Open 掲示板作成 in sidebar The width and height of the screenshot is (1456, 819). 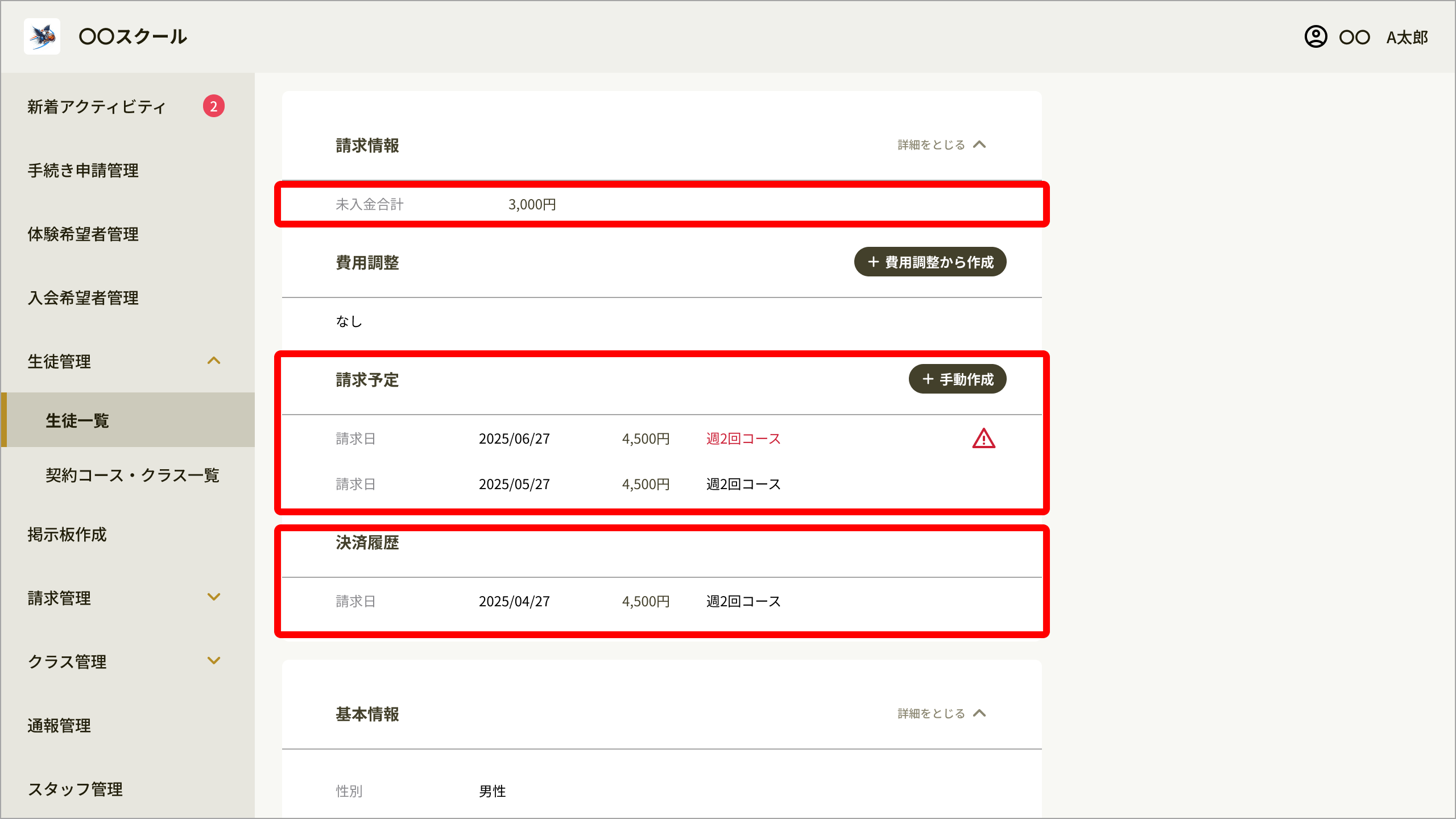pyautogui.click(x=67, y=535)
